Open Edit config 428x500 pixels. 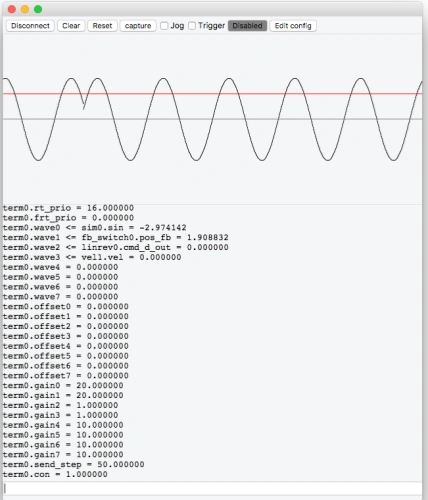tap(293, 26)
